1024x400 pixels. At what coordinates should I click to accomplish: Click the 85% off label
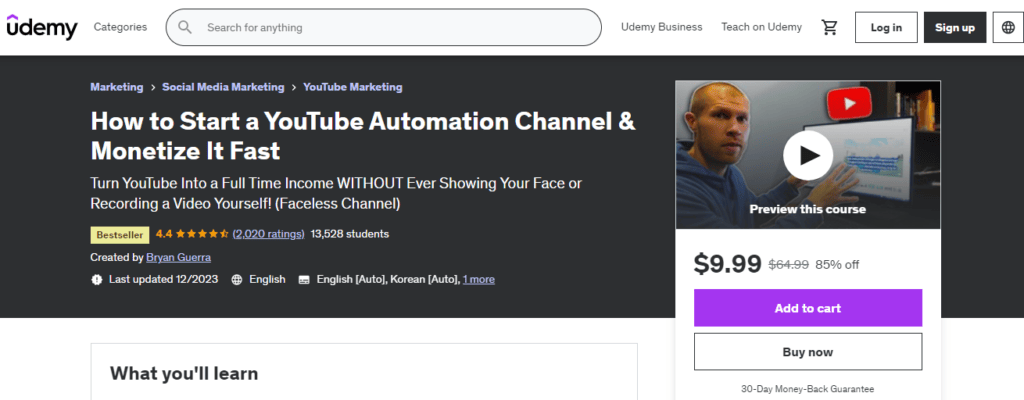[x=837, y=264]
